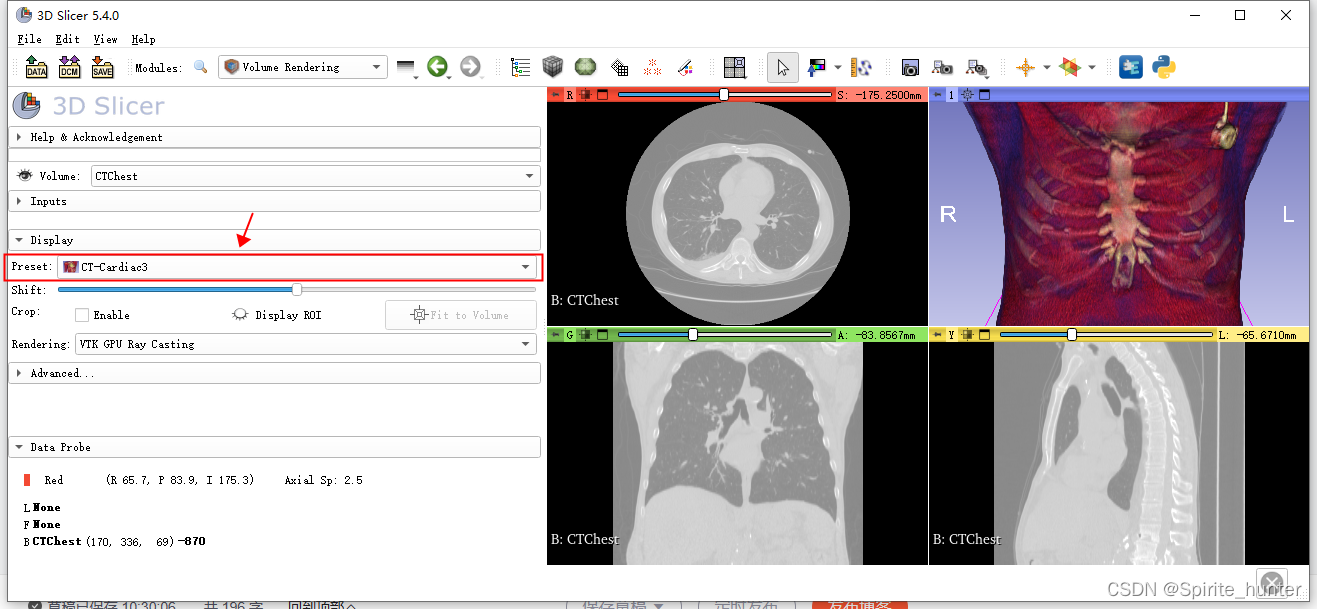This screenshot has height=609, width=1317.
Task: Open the Volumes cube module icon
Action: point(553,67)
